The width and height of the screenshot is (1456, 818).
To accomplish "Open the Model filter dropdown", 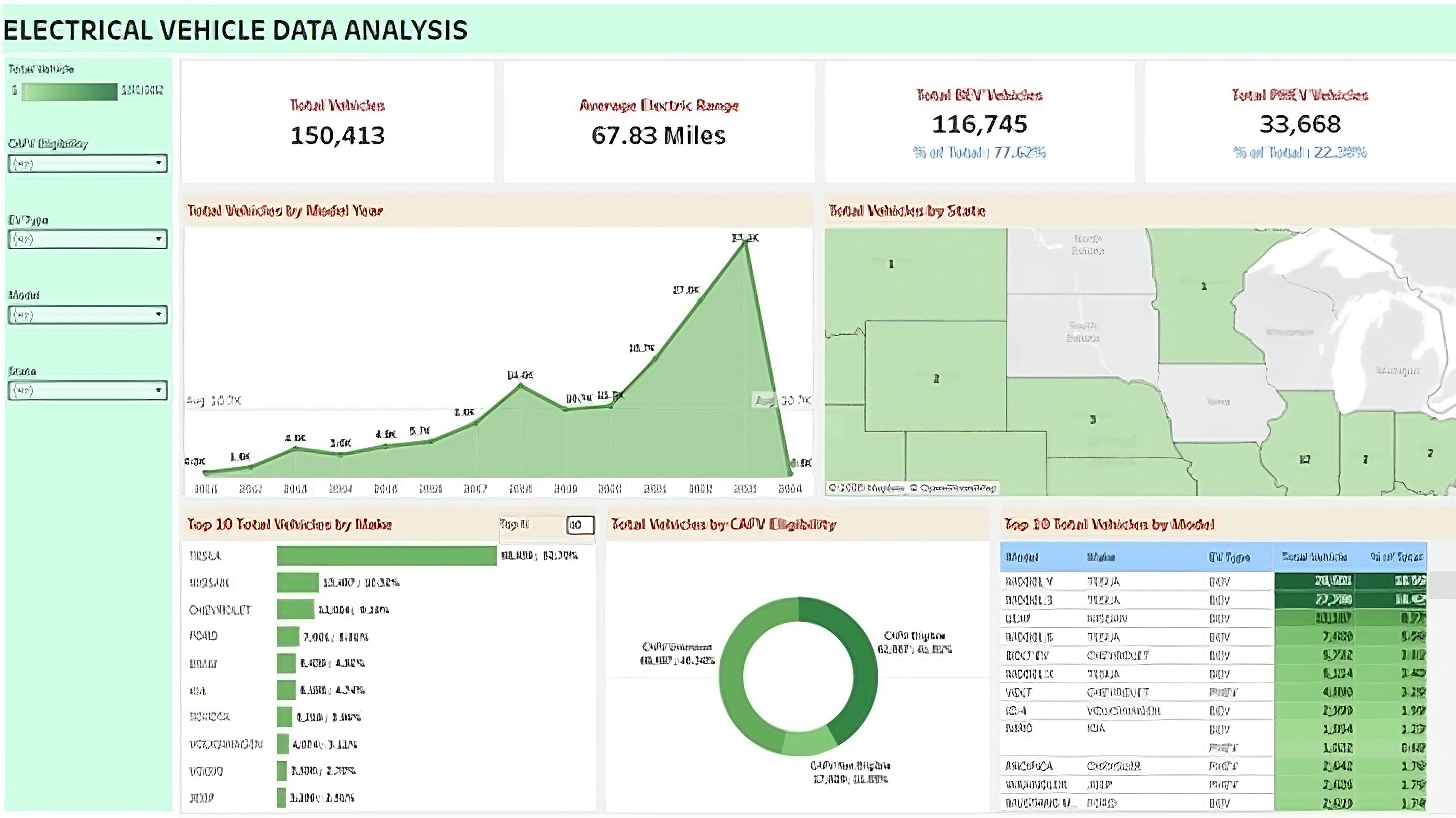I will pyautogui.click(x=88, y=315).
